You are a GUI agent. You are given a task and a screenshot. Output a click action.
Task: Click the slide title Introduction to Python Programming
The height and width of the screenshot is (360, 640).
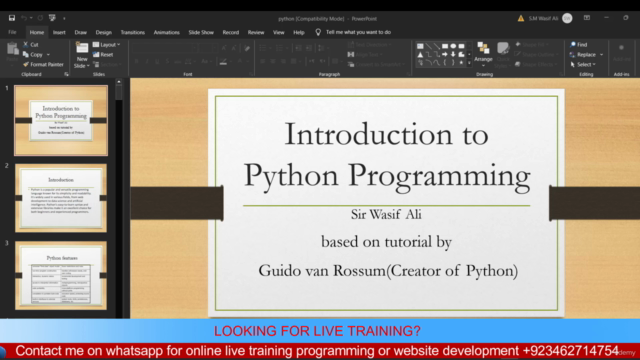(x=387, y=155)
